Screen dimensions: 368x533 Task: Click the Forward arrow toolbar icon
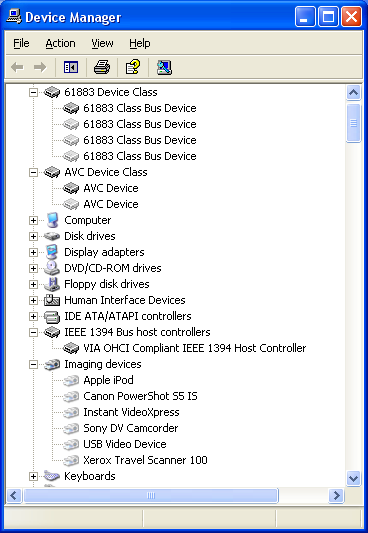point(40,67)
